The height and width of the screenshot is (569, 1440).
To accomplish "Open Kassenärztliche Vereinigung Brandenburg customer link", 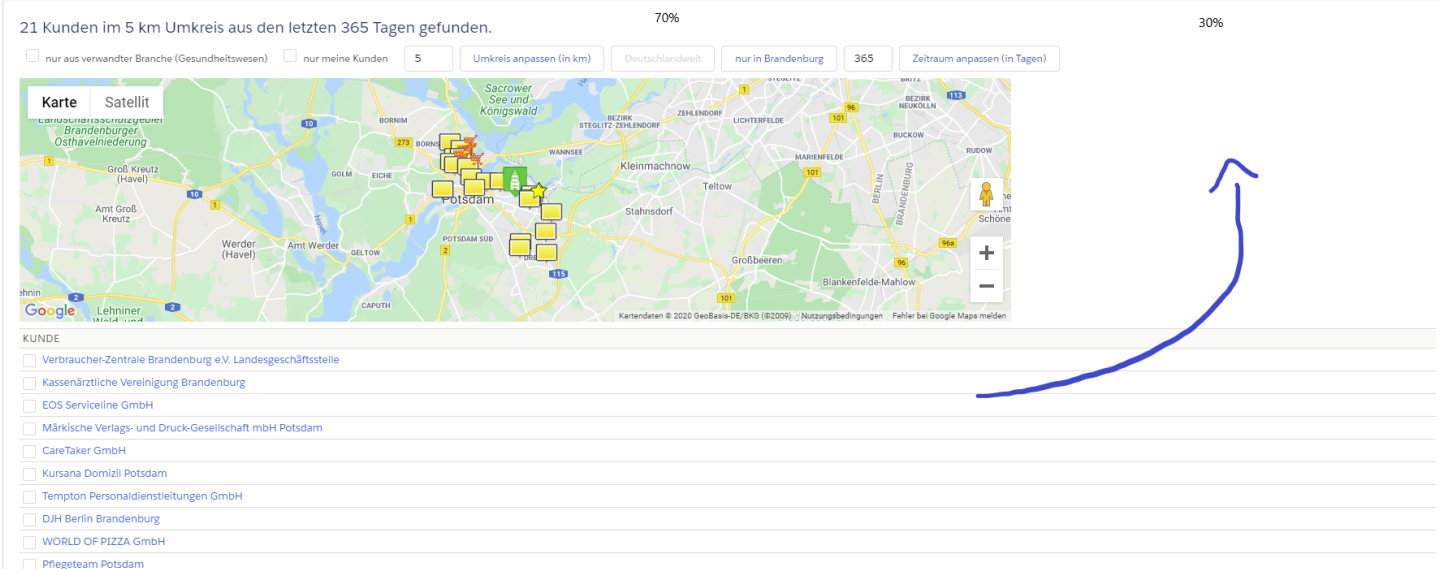I will (x=143, y=382).
